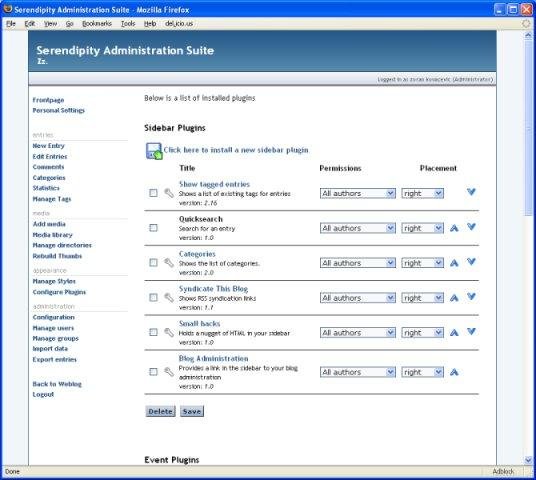Open Configure Plugins link
The image size is (536, 480).
[59, 292]
